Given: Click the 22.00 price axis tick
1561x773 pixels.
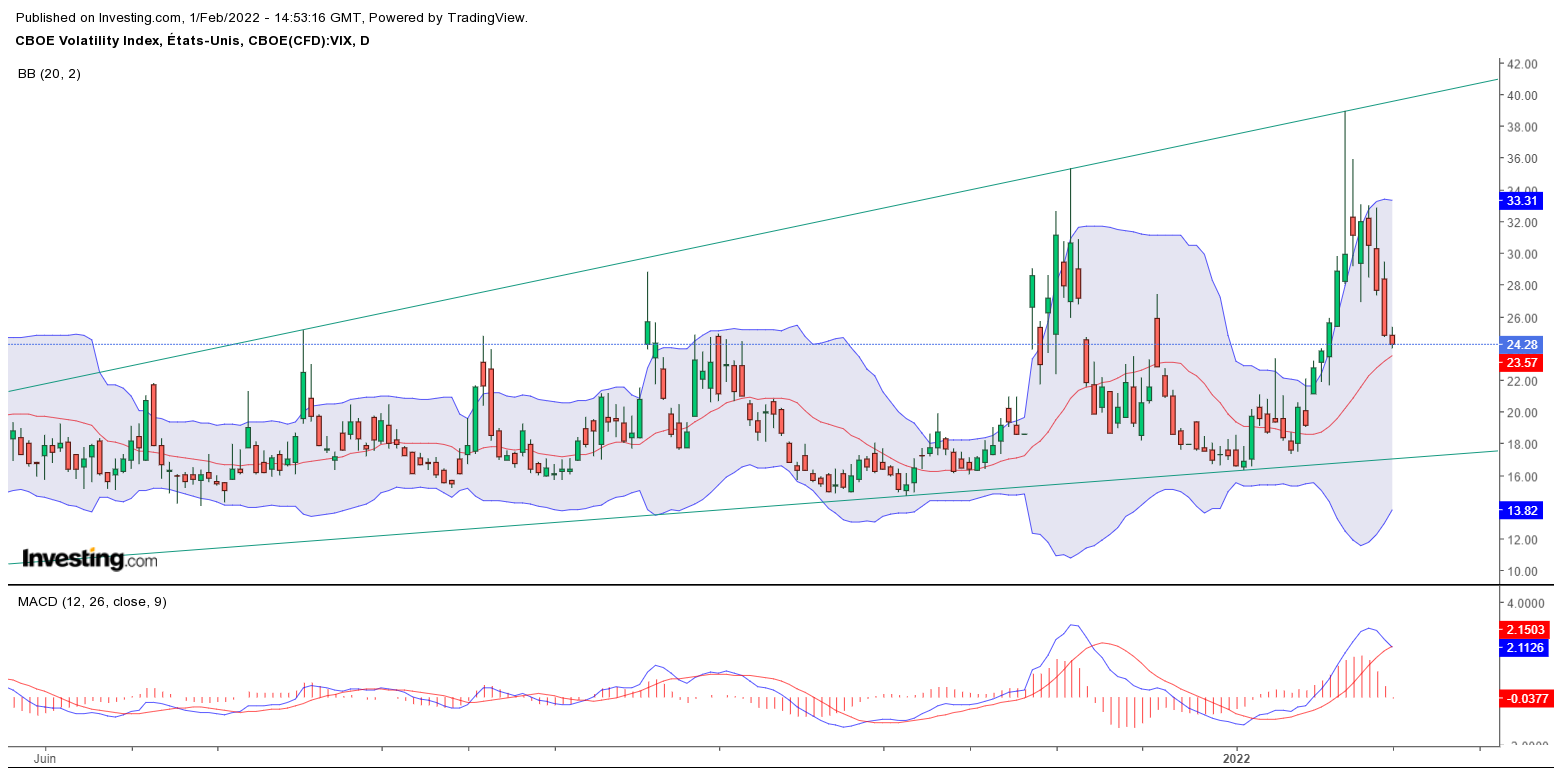Looking at the screenshot, I should (x=1521, y=381).
